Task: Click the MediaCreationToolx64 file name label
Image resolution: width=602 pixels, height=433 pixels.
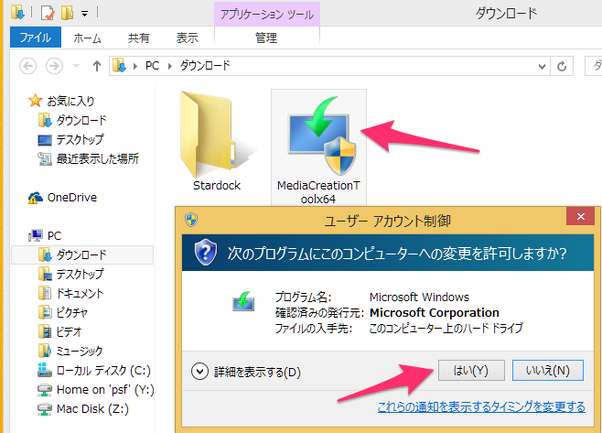Action: (x=318, y=192)
